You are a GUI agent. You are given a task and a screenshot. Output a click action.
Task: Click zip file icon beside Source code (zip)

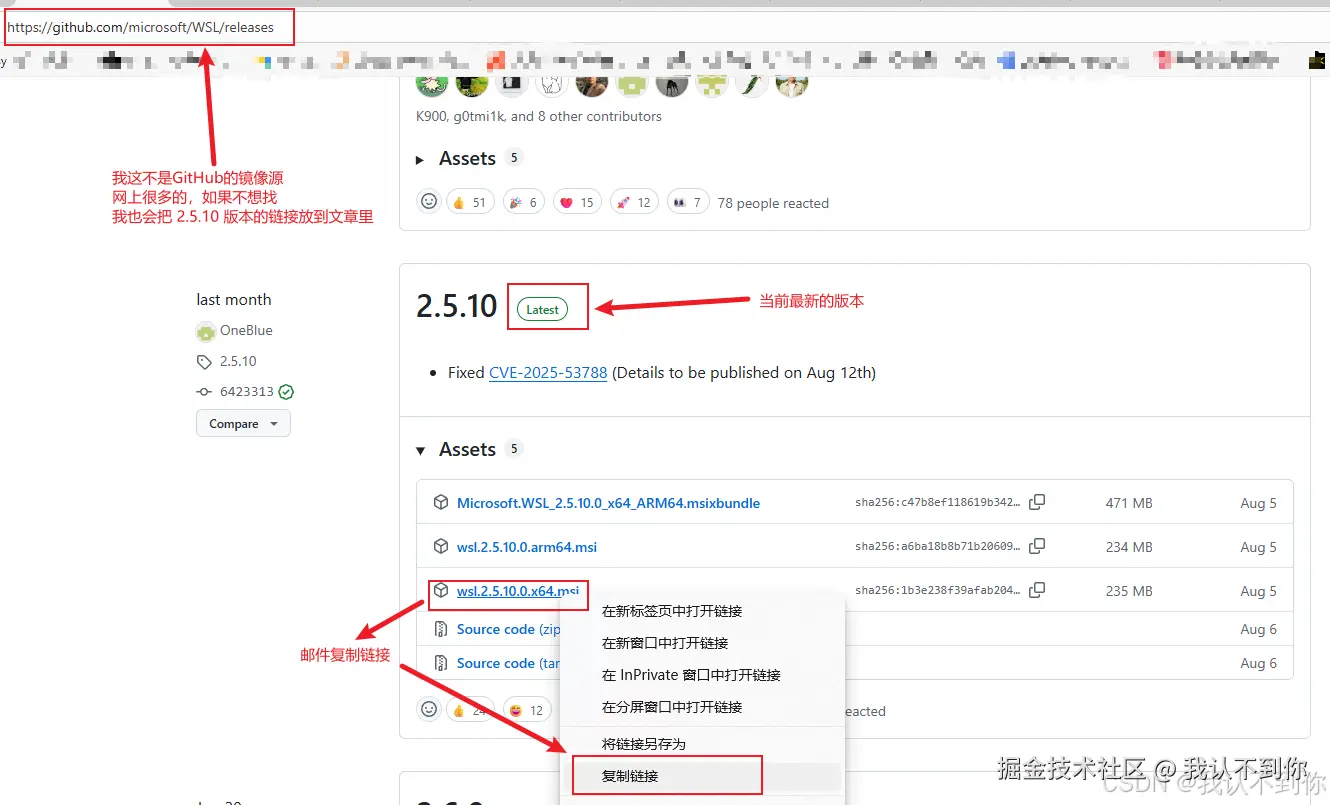440,629
